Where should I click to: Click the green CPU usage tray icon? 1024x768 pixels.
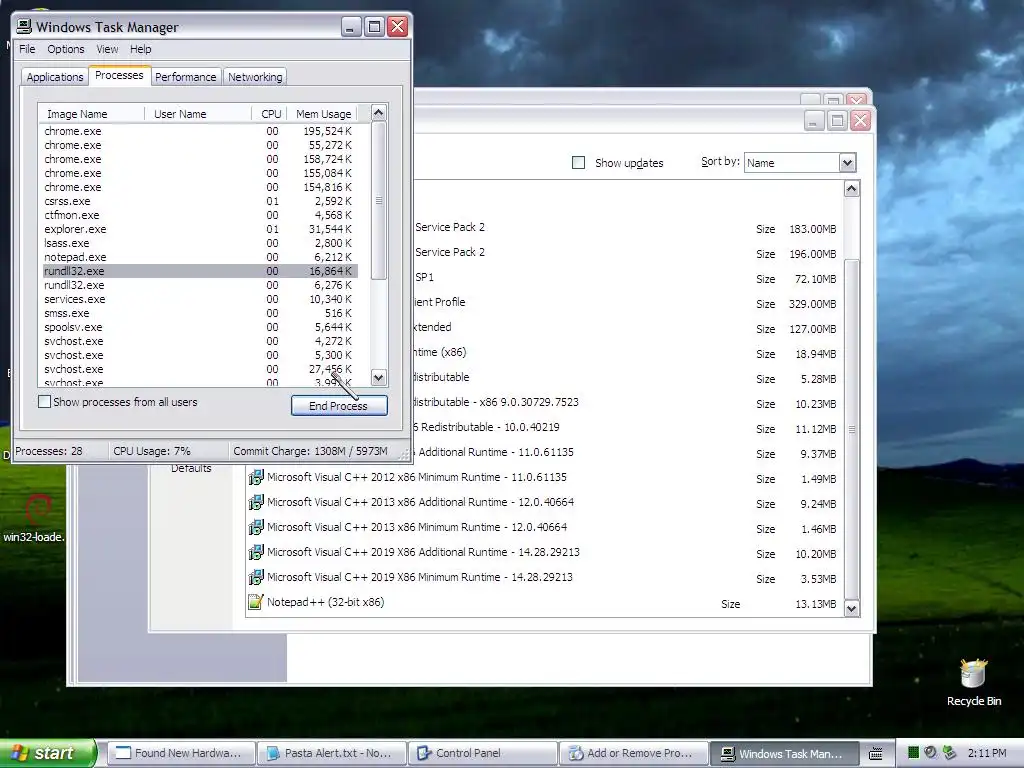[x=914, y=753]
